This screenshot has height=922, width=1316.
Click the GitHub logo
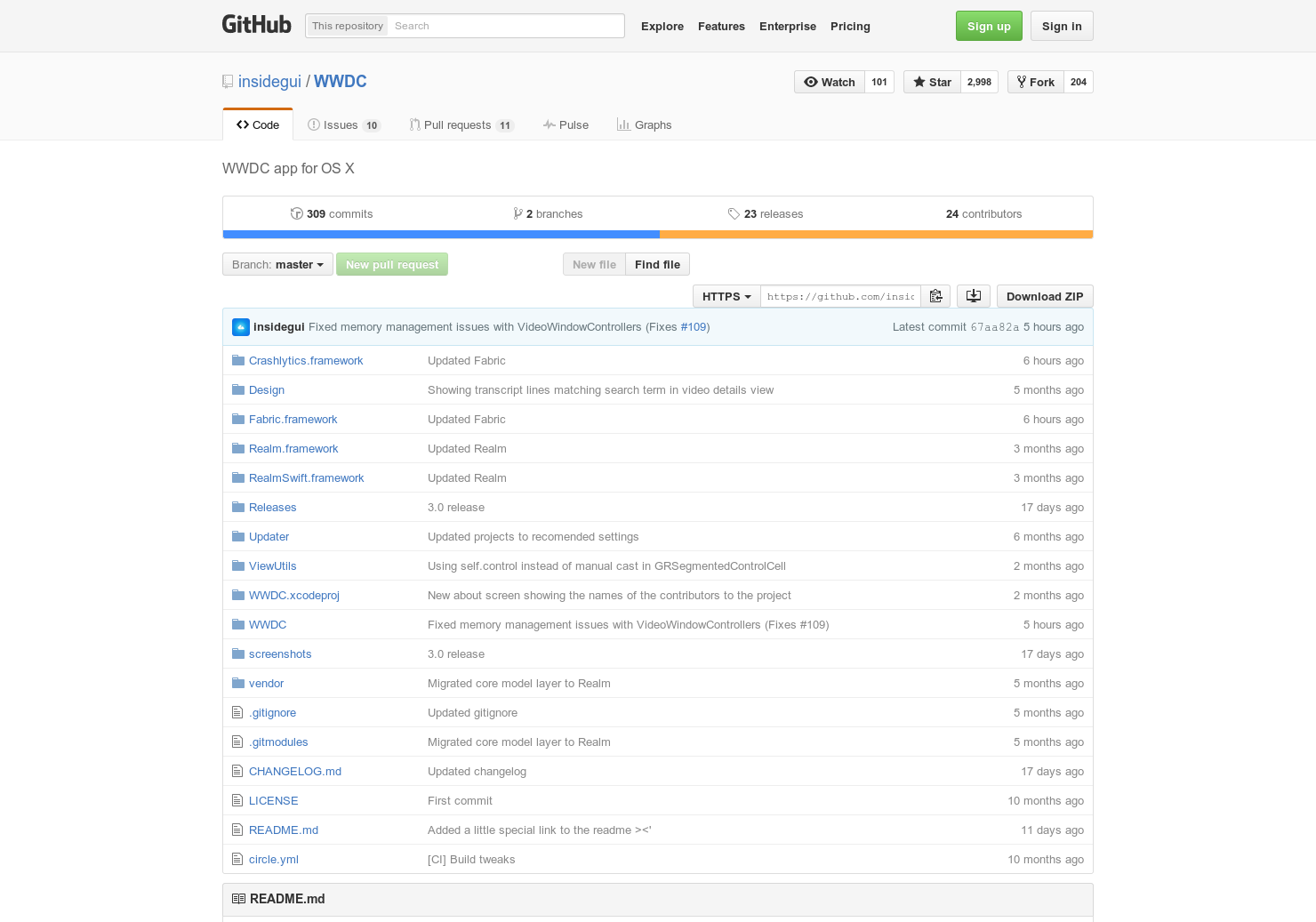(x=256, y=25)
